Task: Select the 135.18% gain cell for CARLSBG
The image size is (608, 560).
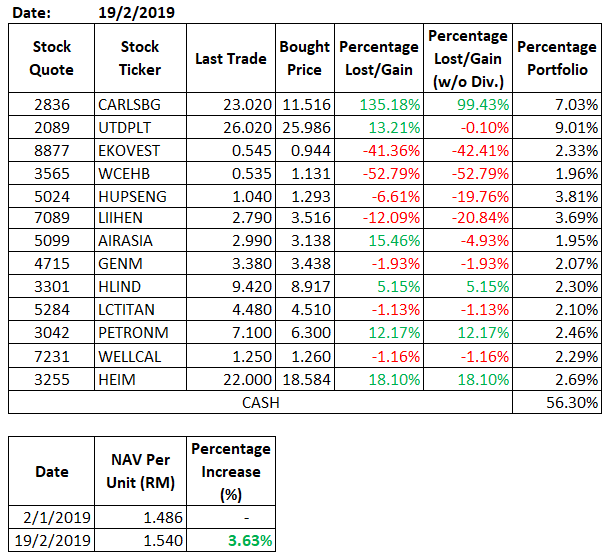Action: (x=377, y=102)
